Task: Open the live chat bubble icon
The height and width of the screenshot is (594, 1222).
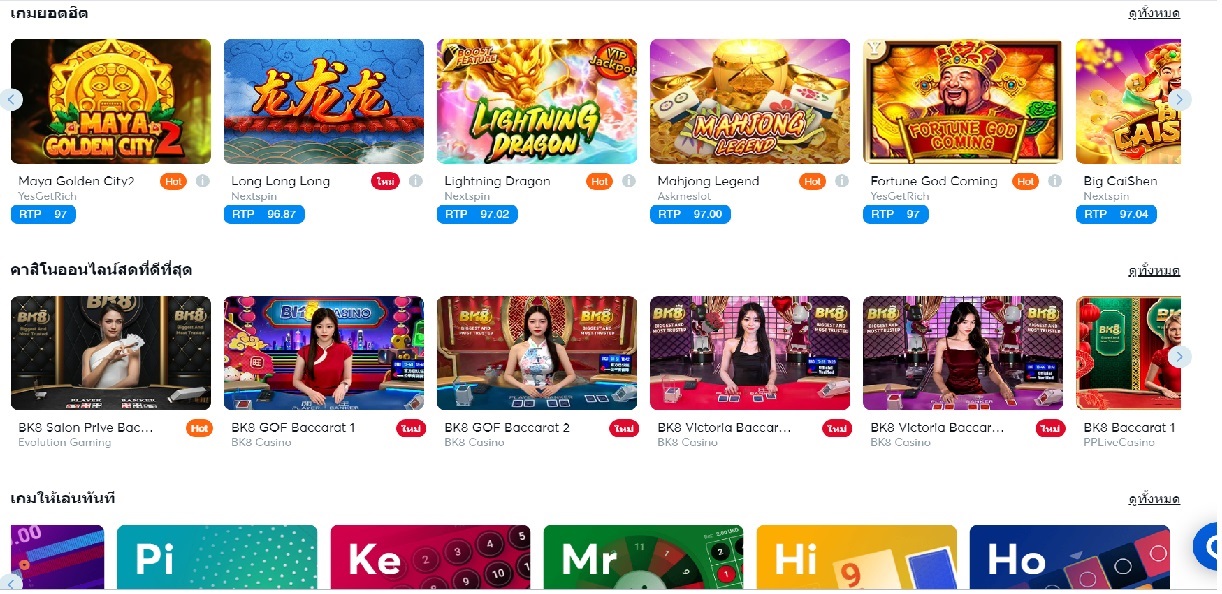Action: 1207,546
